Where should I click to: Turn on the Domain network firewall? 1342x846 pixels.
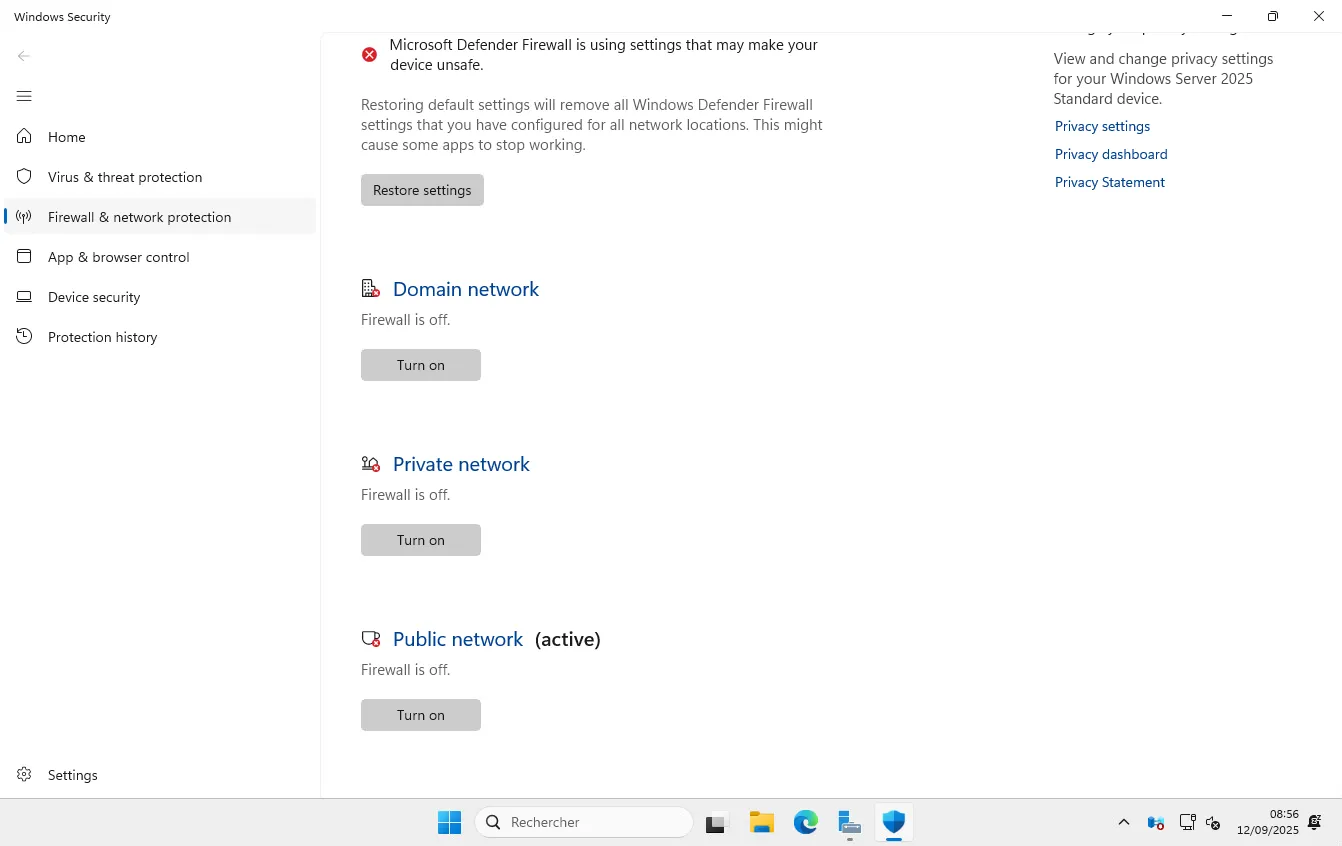click(x=420, y=365)
